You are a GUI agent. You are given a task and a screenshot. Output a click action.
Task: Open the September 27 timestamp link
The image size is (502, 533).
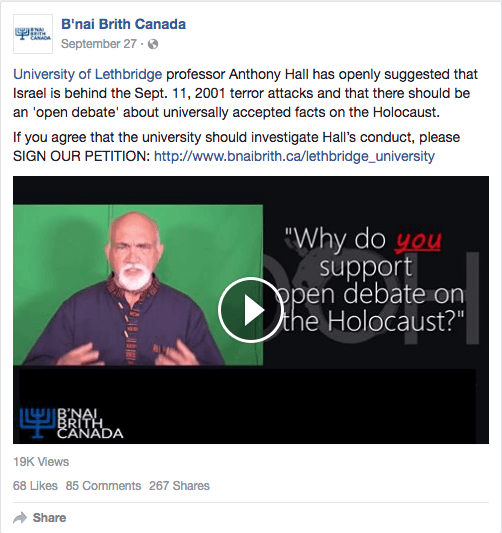point(99,44)
